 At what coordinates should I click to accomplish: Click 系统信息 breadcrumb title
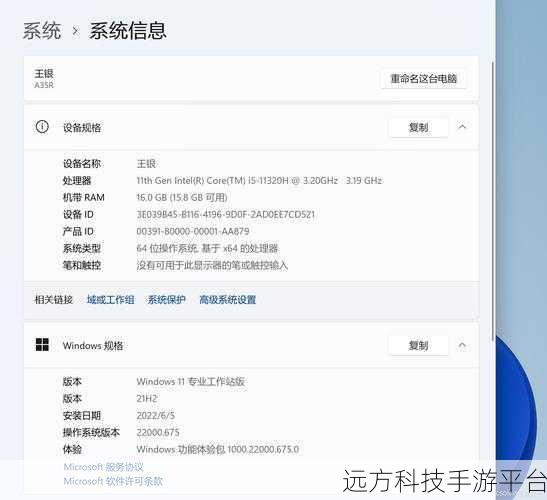(128, 31)
